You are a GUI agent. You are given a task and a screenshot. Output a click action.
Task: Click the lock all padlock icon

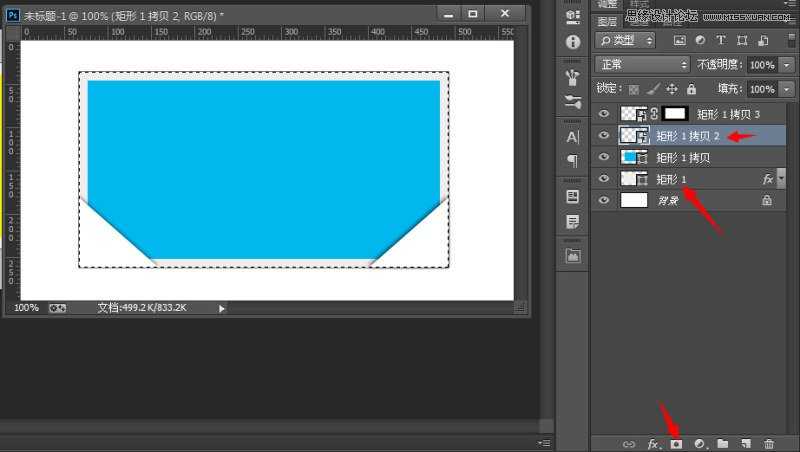pos(692,89)
